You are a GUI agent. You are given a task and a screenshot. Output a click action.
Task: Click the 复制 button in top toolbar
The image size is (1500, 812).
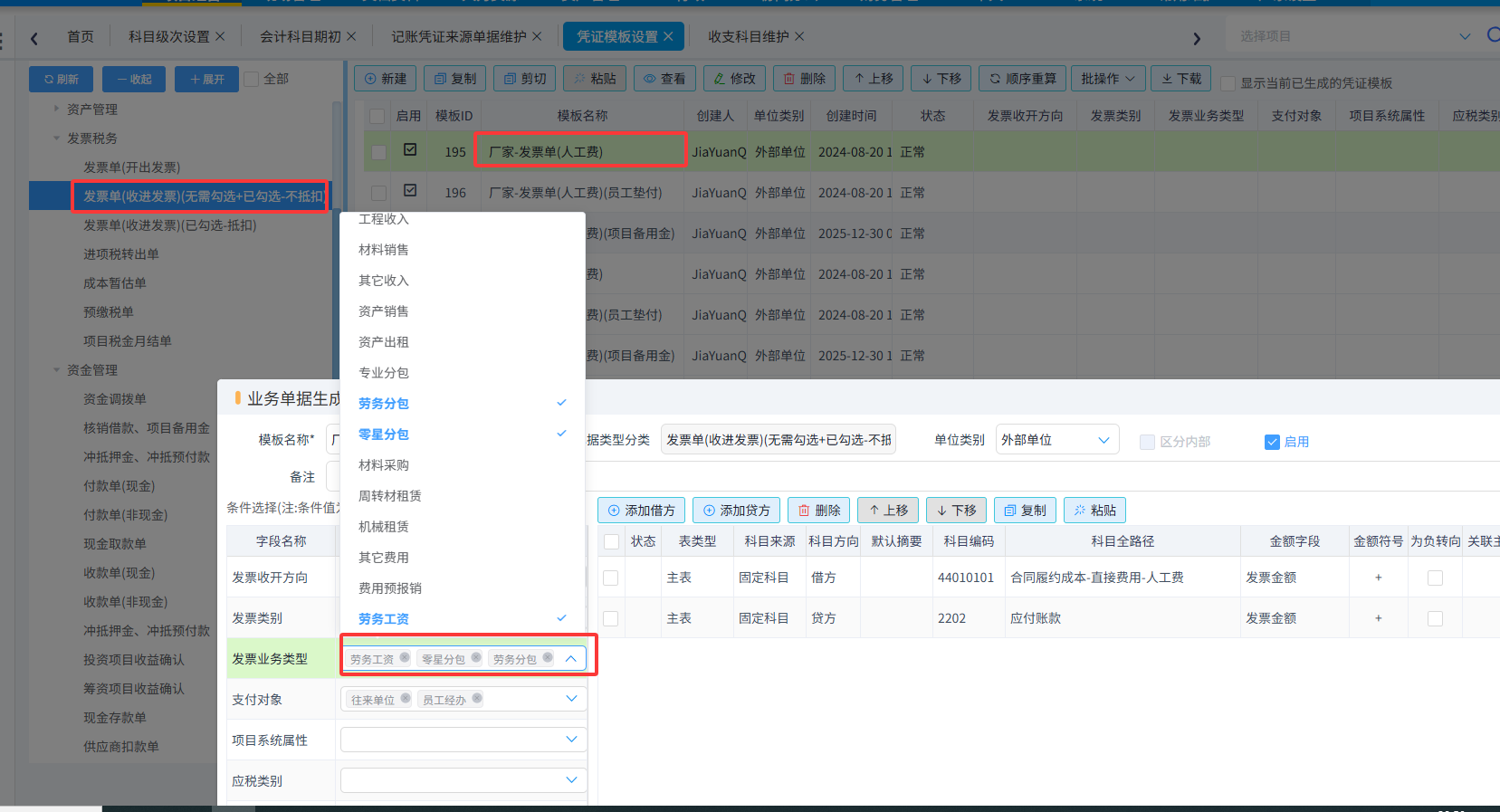click(454, 79)
